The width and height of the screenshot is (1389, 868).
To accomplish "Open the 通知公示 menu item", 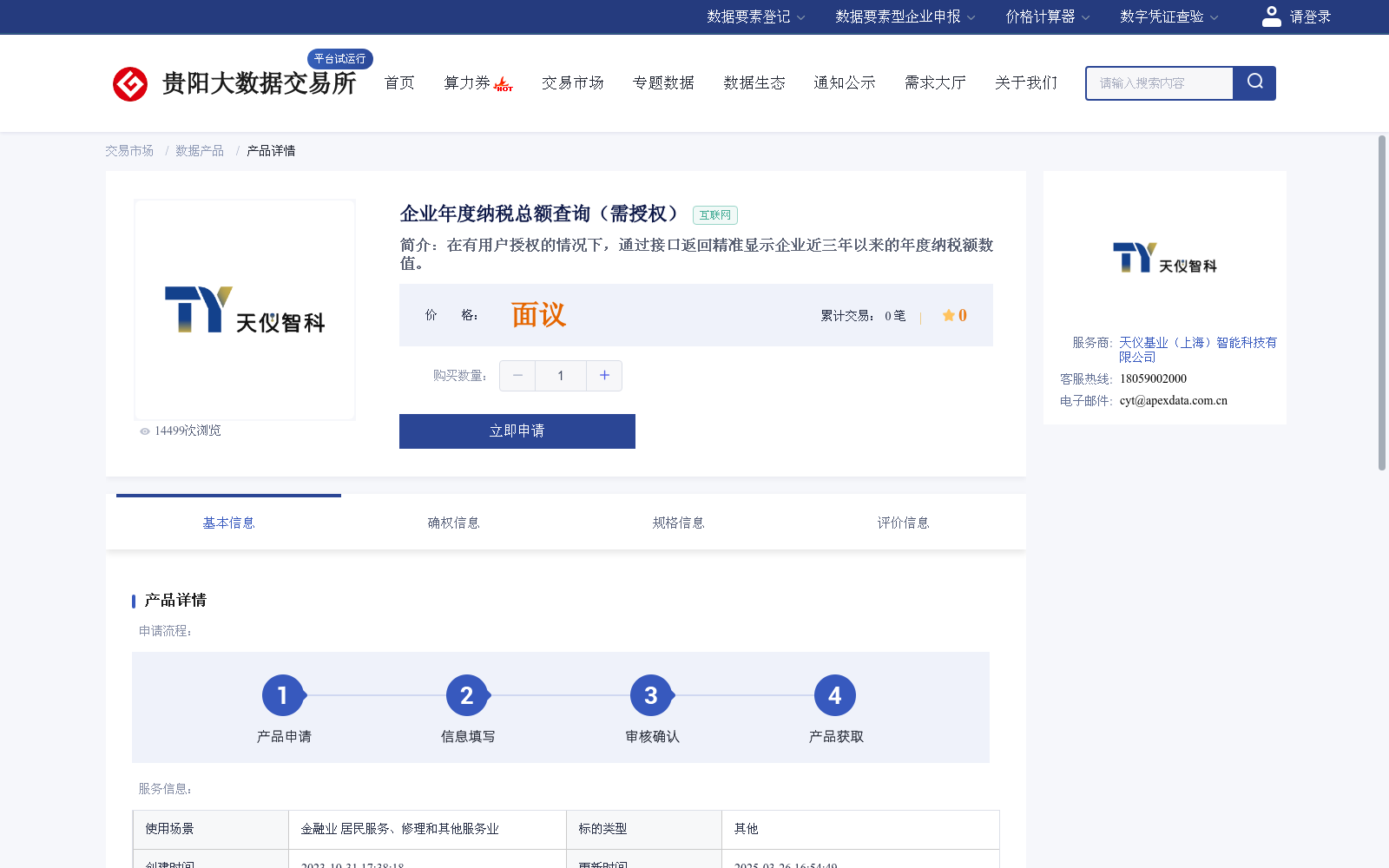I will 845,83.
